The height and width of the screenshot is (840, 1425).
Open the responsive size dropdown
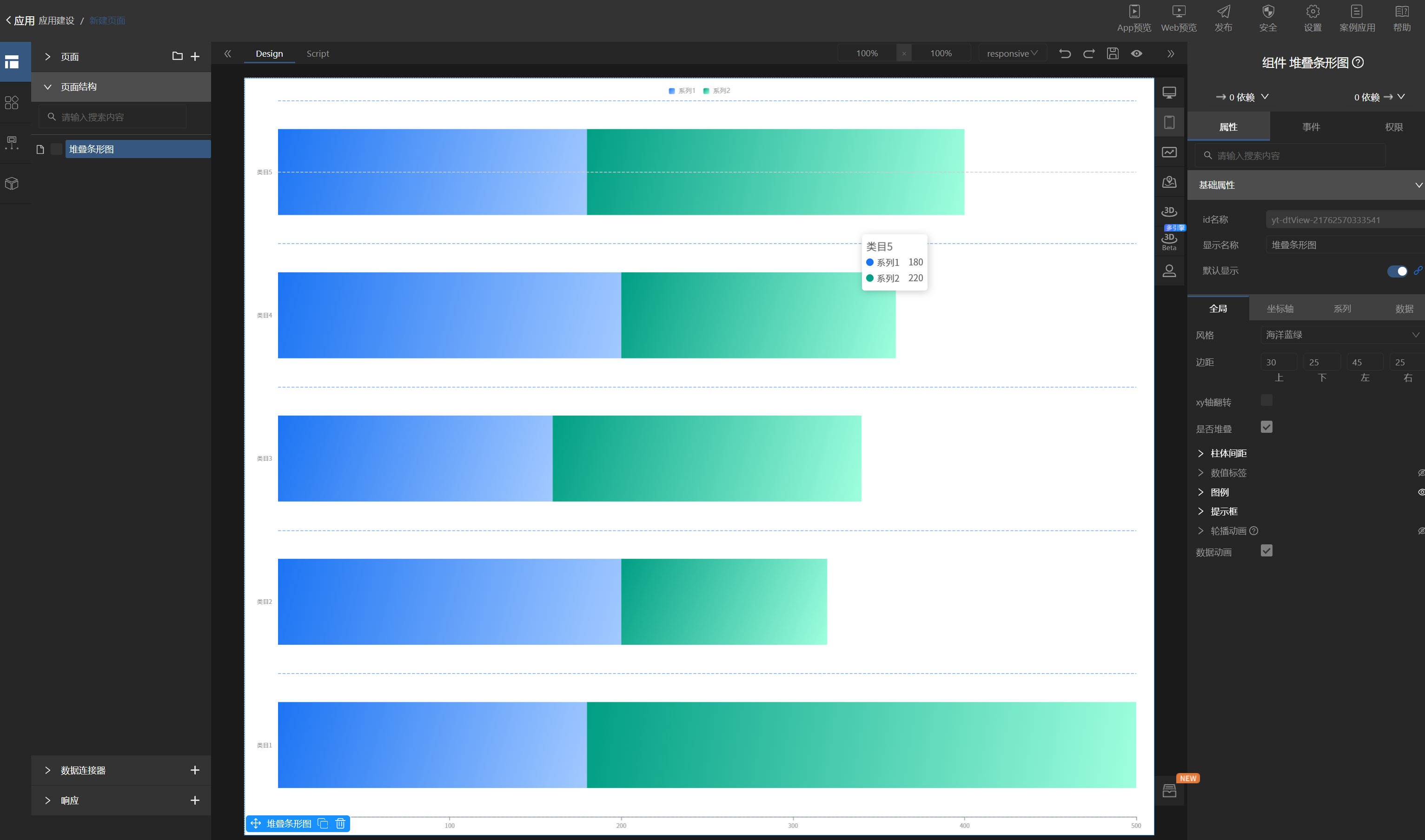point(1012,53)
